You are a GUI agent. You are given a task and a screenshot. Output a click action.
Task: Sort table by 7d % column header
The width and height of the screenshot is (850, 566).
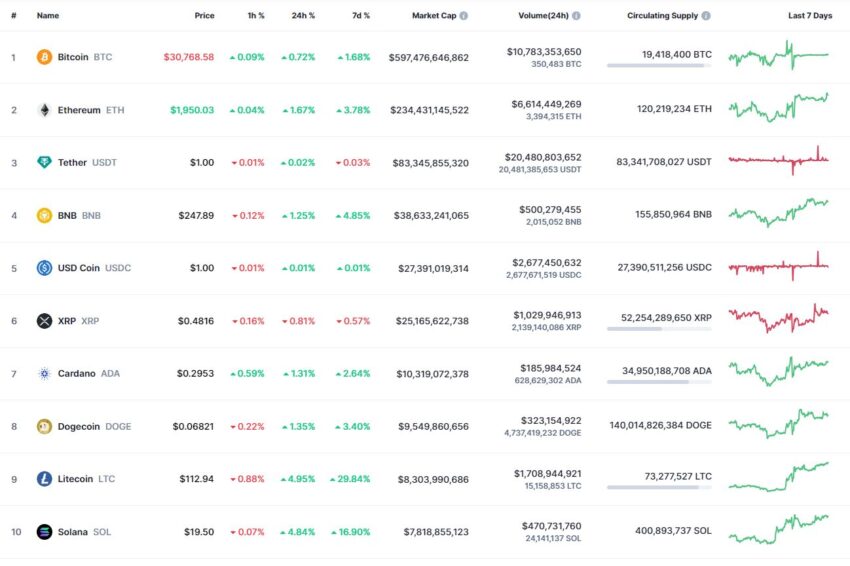361,16
